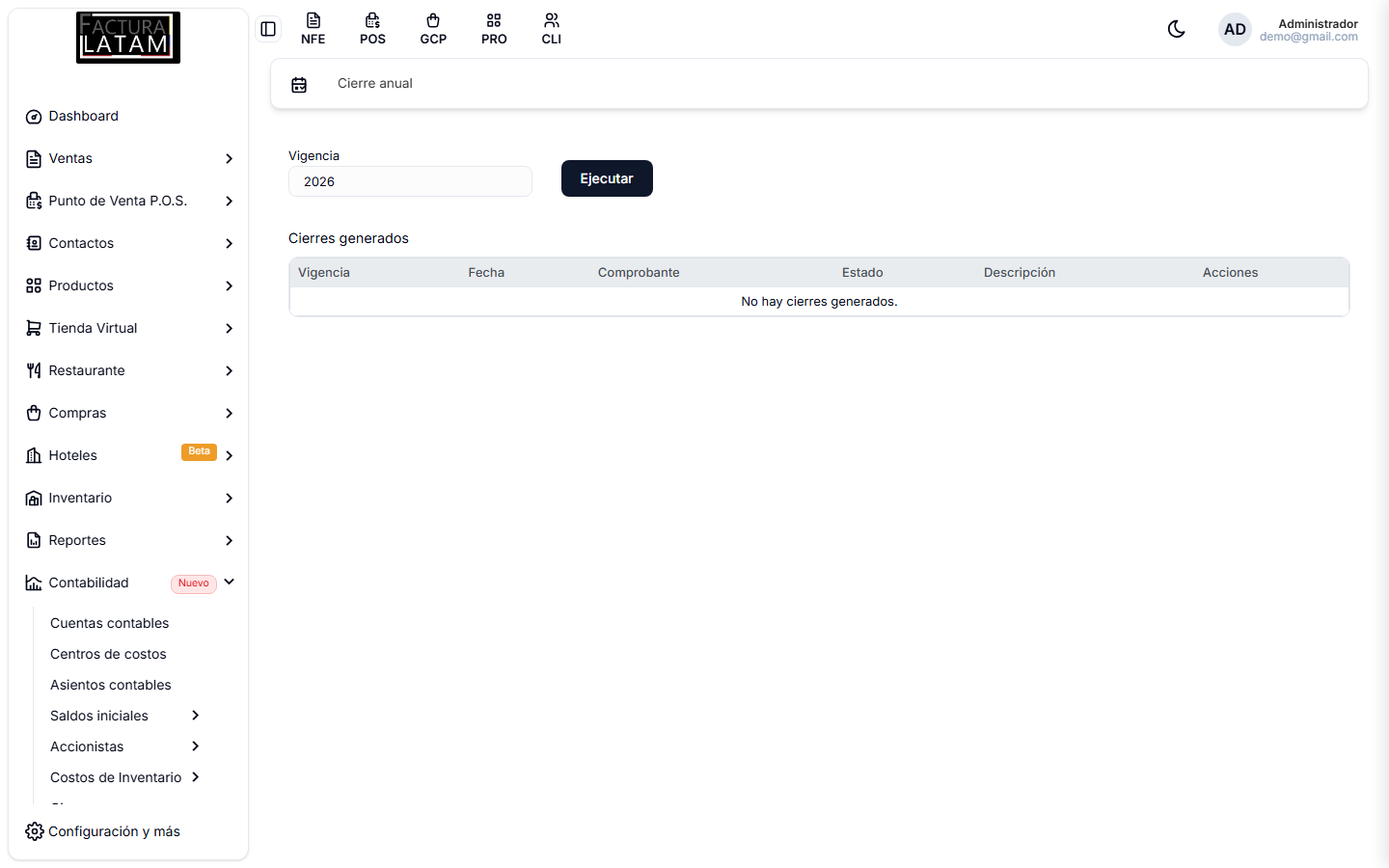Click the Ejecutar button

(x=607, y=178)
